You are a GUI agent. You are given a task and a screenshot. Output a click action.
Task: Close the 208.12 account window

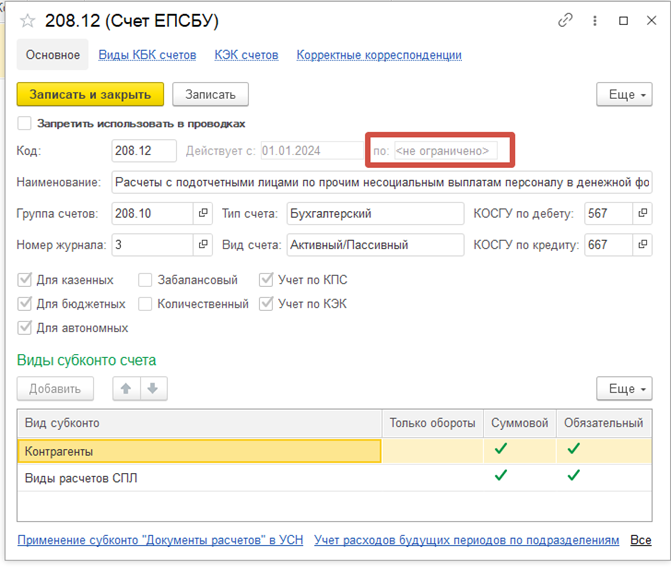pos(651,21)
